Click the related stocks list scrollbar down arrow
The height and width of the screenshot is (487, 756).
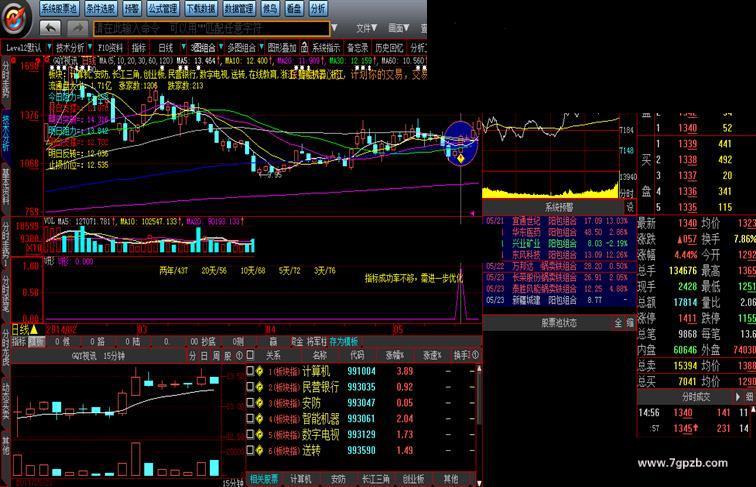pos(479,482)
